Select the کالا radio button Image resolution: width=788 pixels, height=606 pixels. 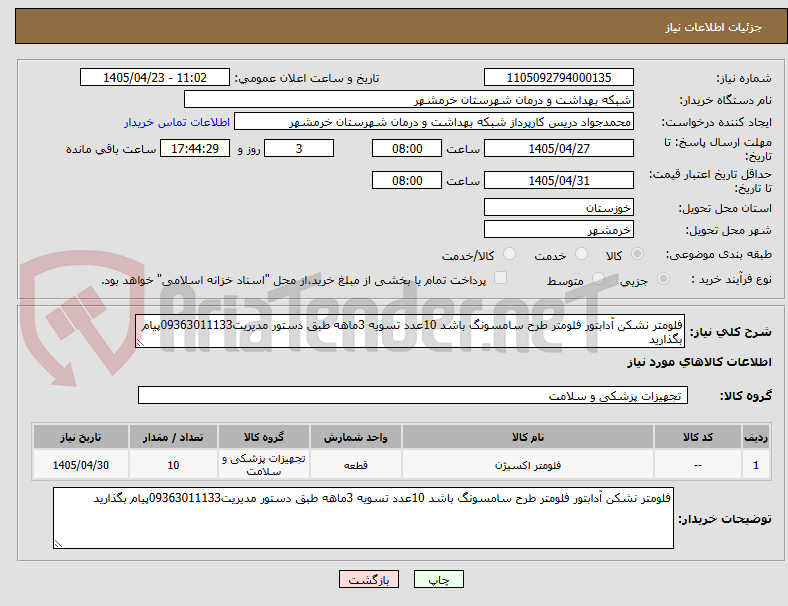(637, 254)
